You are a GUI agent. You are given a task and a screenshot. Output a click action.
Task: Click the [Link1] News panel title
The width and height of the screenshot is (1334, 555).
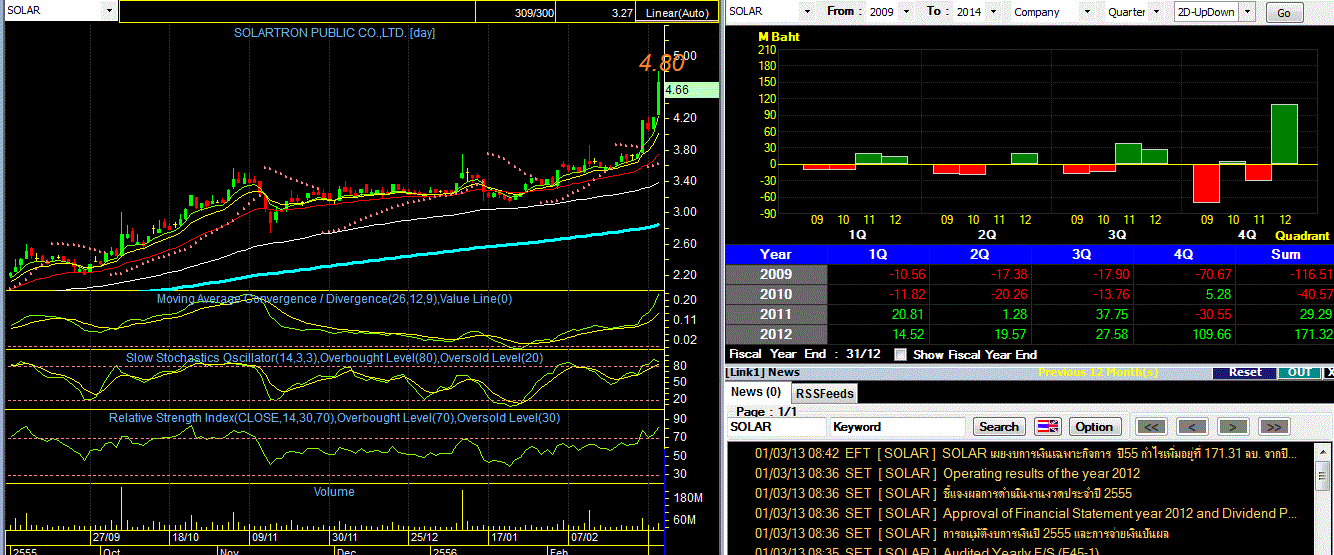764,372
